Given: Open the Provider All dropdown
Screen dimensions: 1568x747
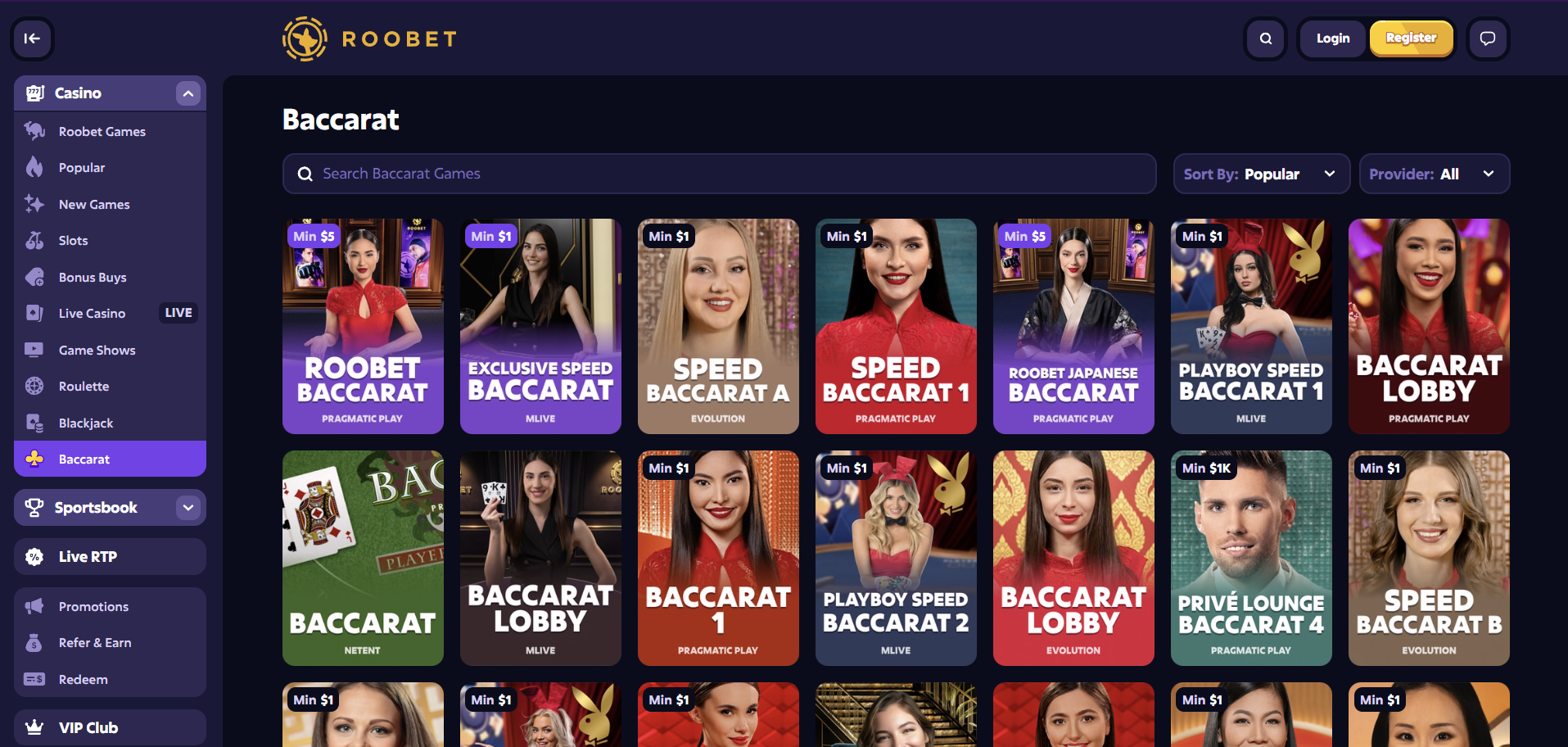Looking at the screenshot, I should 1435,174.
